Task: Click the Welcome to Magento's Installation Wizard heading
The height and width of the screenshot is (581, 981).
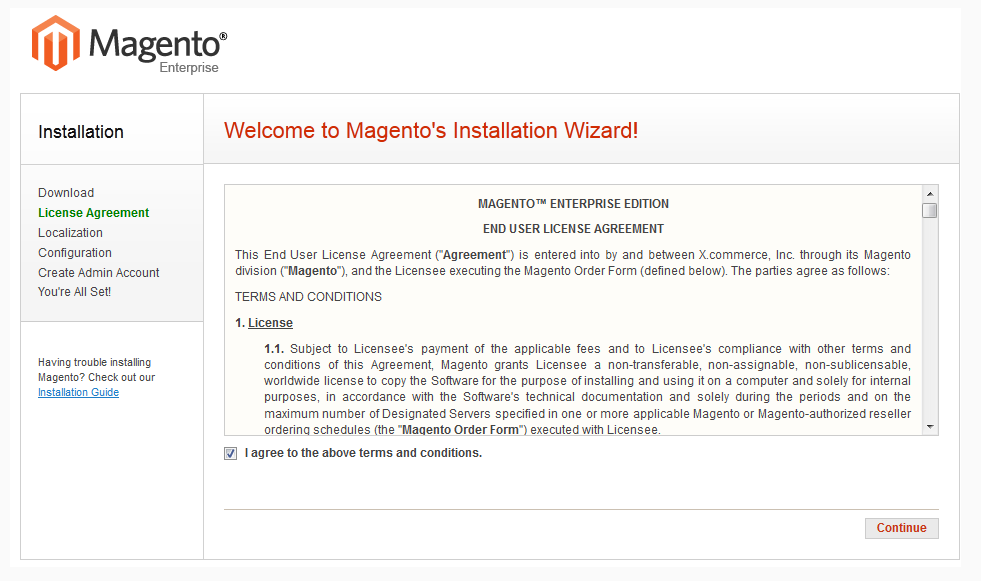Action: pyautogui.click(x=431, y=130)
